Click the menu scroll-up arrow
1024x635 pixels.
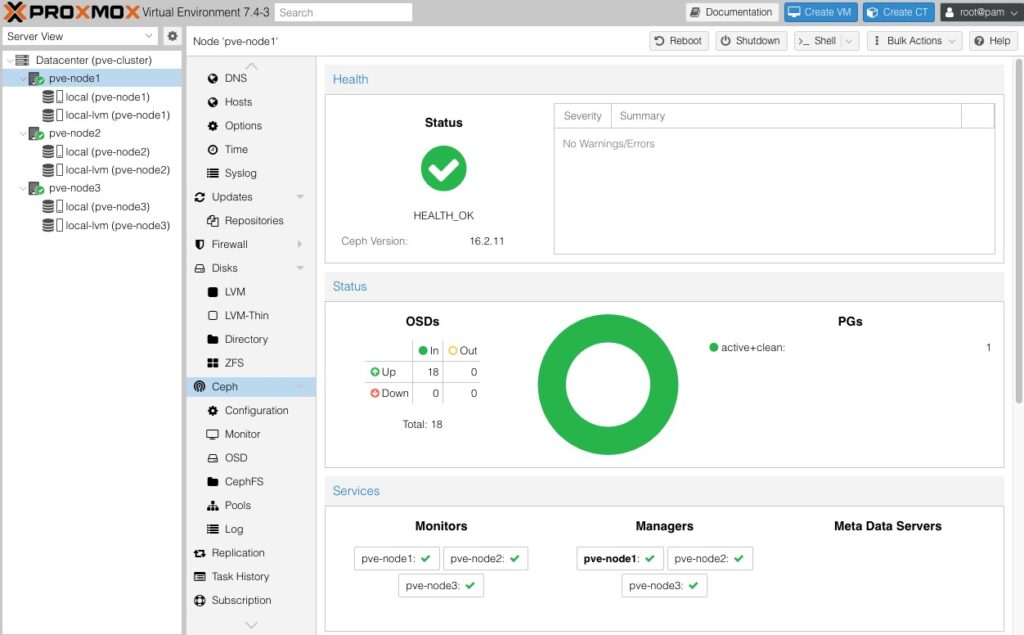pos(251,66)
